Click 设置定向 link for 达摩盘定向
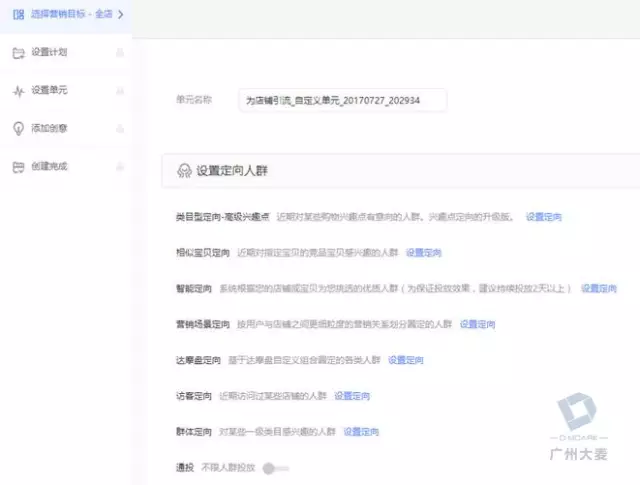This screenshot has height=485, width=640. [x=406, y=359]
